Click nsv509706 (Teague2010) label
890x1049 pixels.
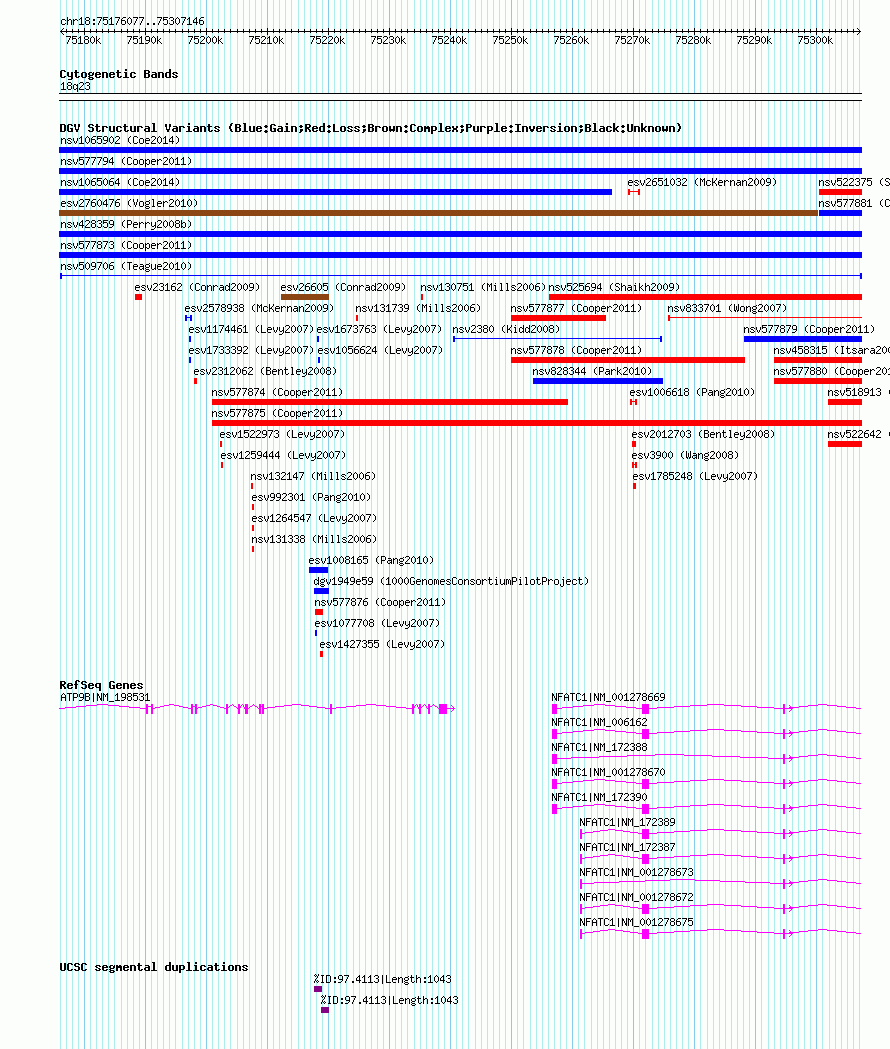(x=126, y=266)
